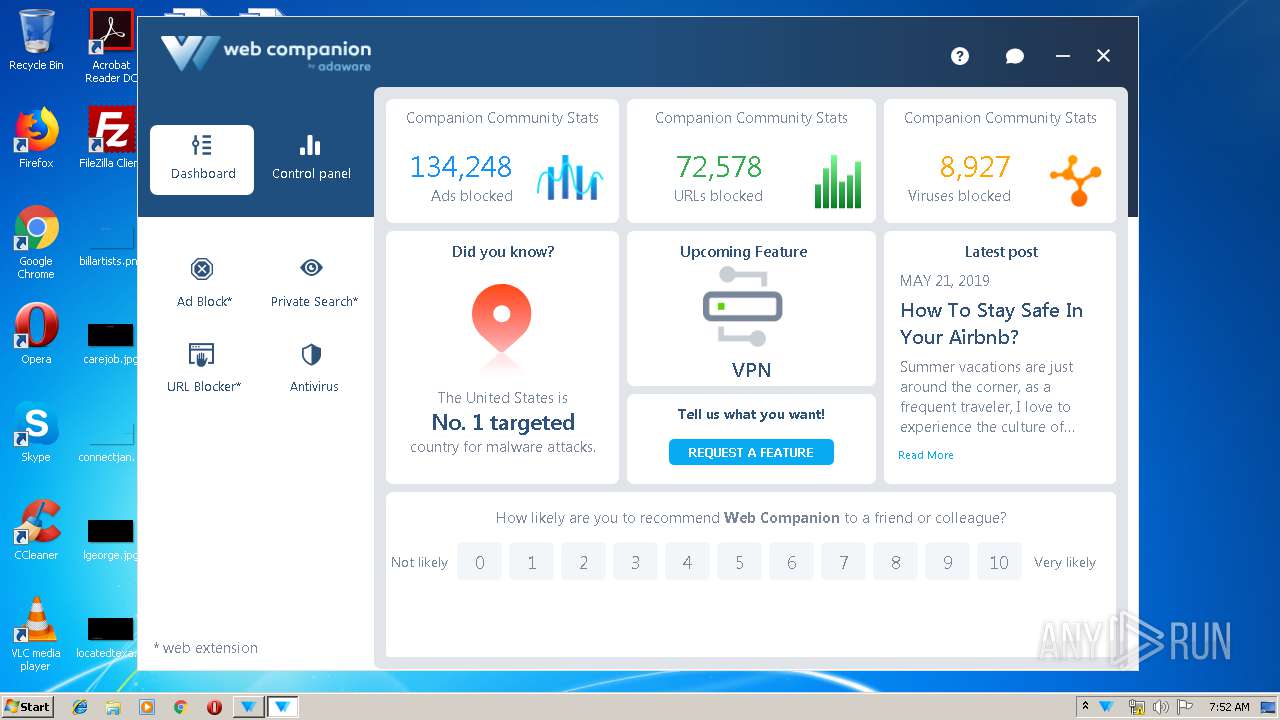Open Private Search feature

tap(313, 282)
